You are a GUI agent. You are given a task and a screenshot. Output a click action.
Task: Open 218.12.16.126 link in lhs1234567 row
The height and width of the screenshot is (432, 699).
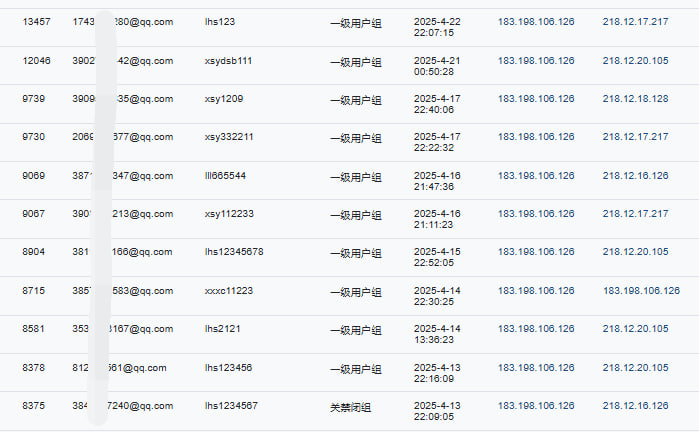click(x=635, y=406)
